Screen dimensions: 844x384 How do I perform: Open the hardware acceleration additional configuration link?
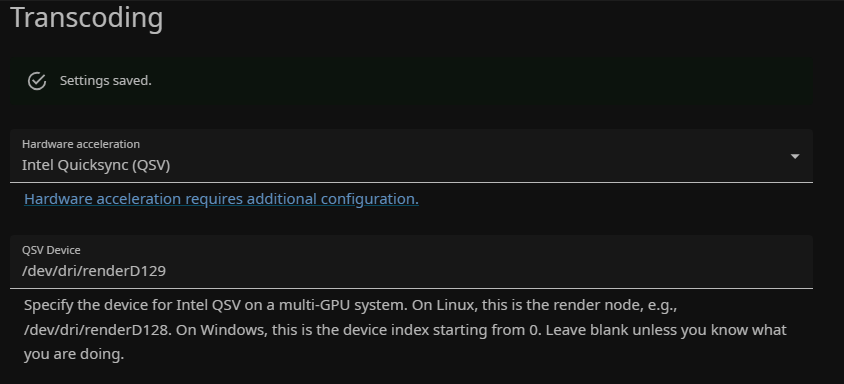click(x=221, y=199)
